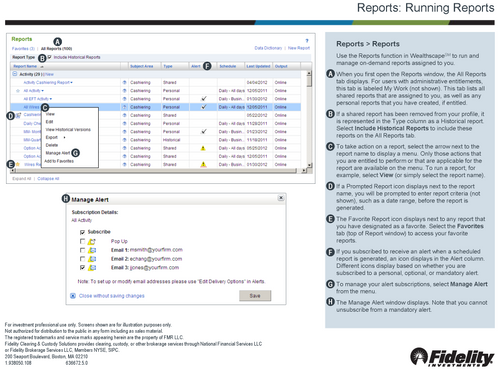The image size is (500, 380).
Task: Click the info icon in the highlighted All Wires row
Action: pyautogui.click(x=125, y=107)
